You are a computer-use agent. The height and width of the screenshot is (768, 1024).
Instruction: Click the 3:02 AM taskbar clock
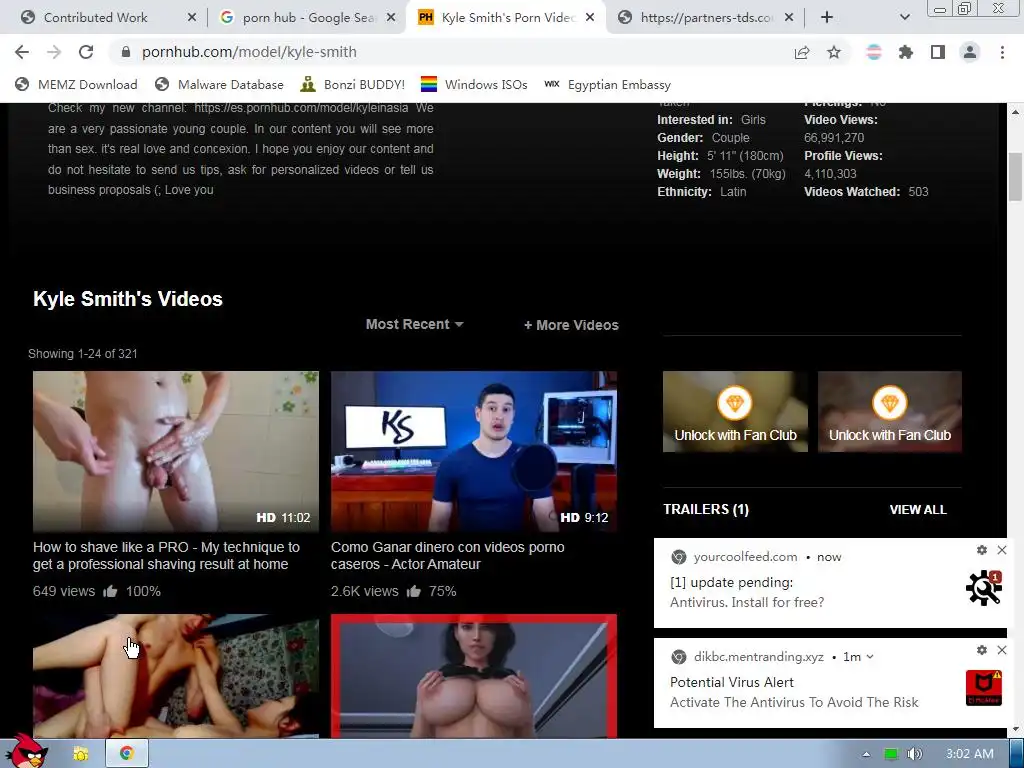[970, 754]
